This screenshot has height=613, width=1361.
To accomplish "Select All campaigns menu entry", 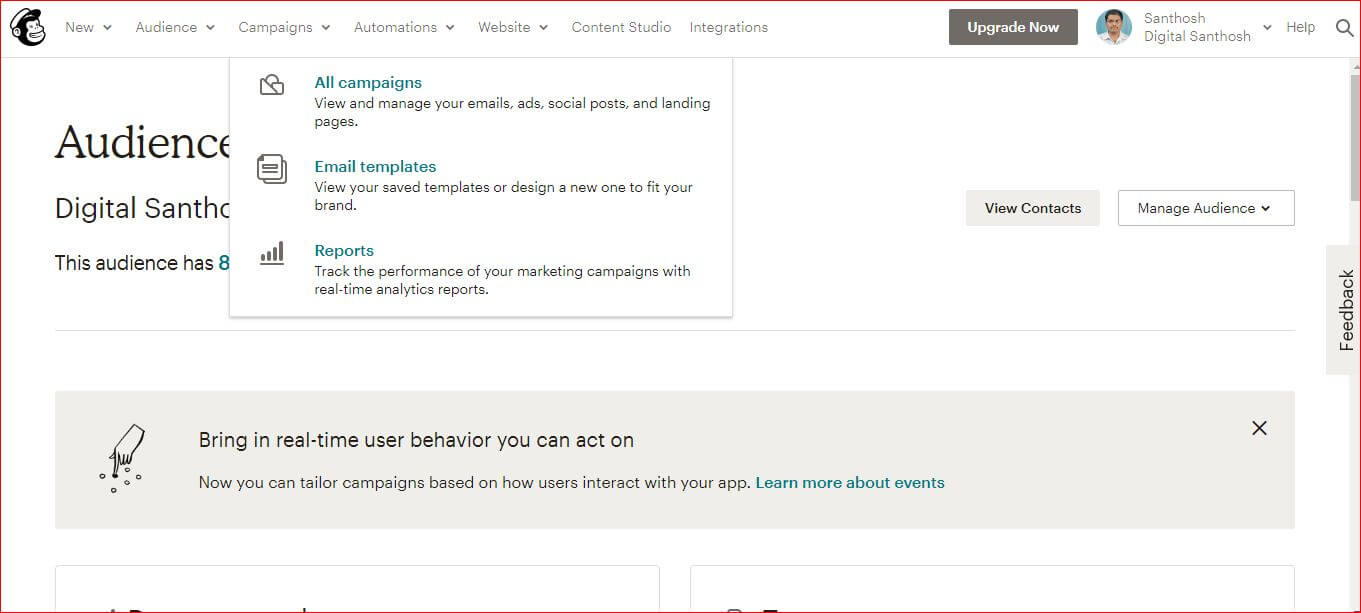I will [368, 83].
